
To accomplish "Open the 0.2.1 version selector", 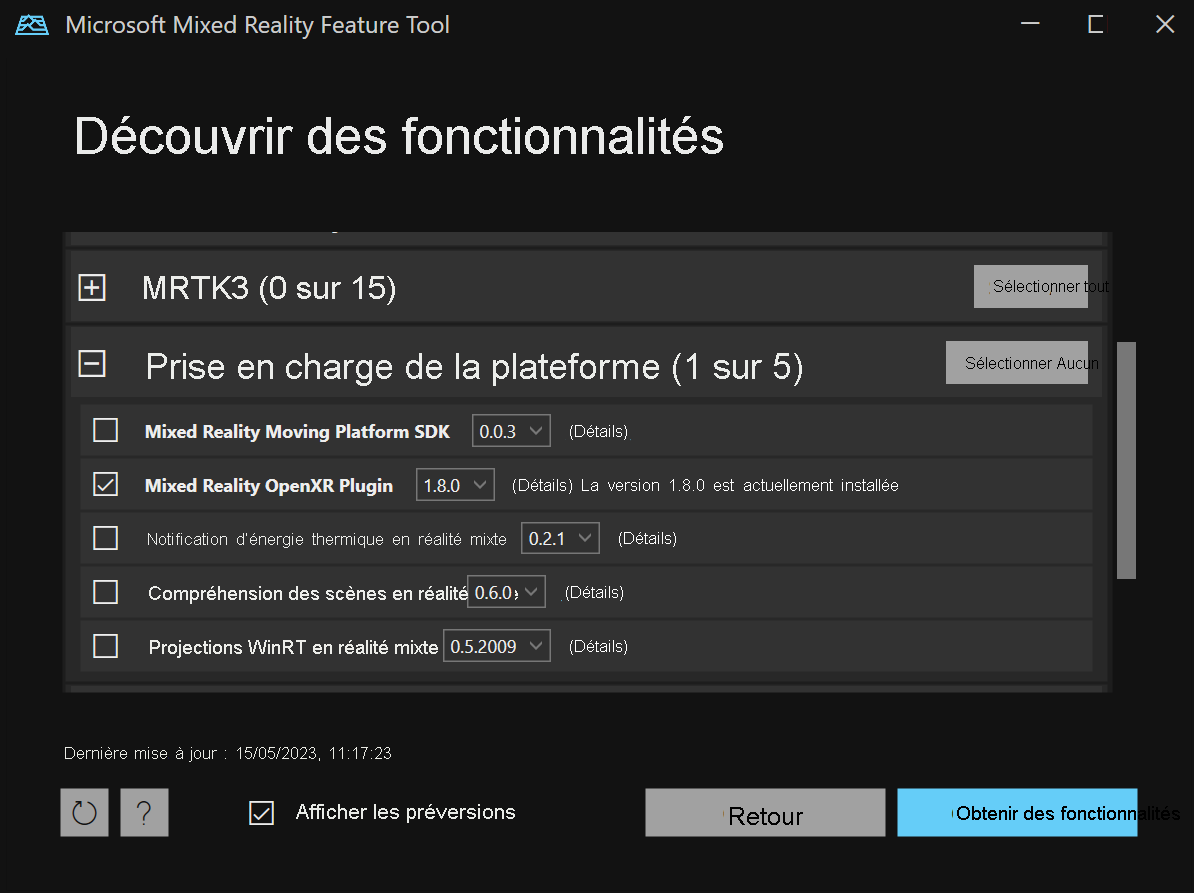I will (x=559, y=537).
